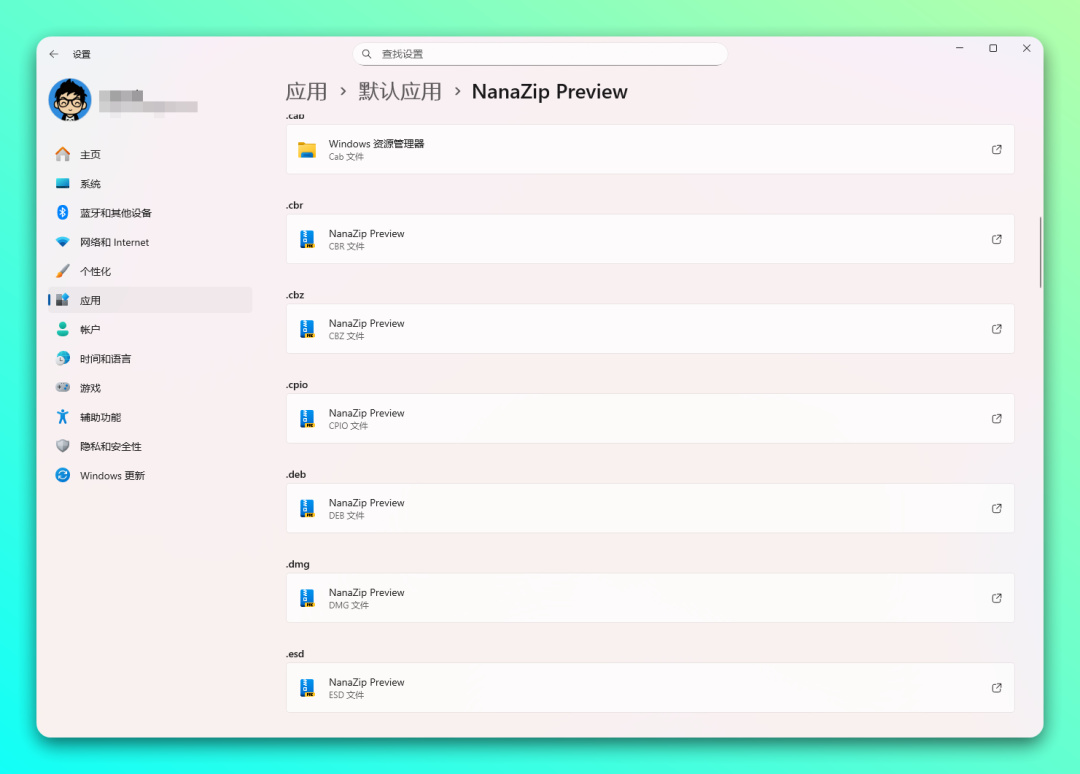Click the open-external icon in .esd row
The height and width of the screenshot is (774, 1080).
click(997, 688)
